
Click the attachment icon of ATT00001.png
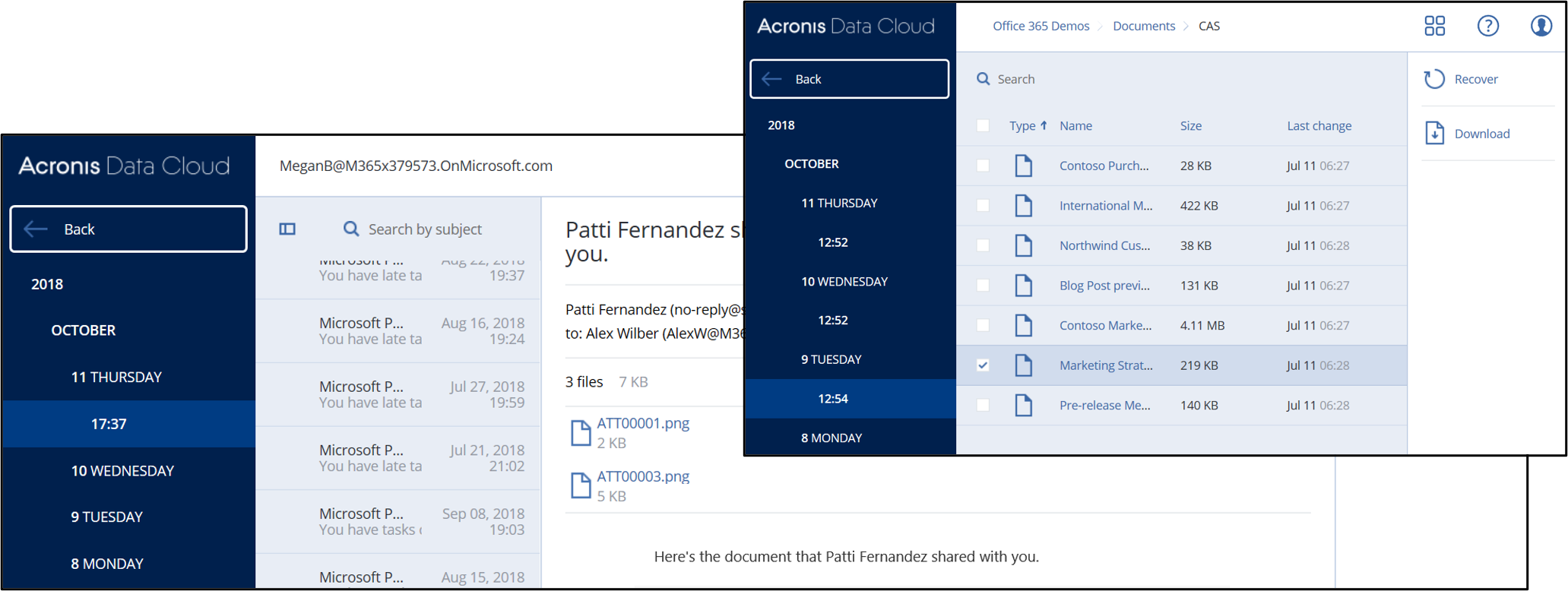tap(581, 433)
